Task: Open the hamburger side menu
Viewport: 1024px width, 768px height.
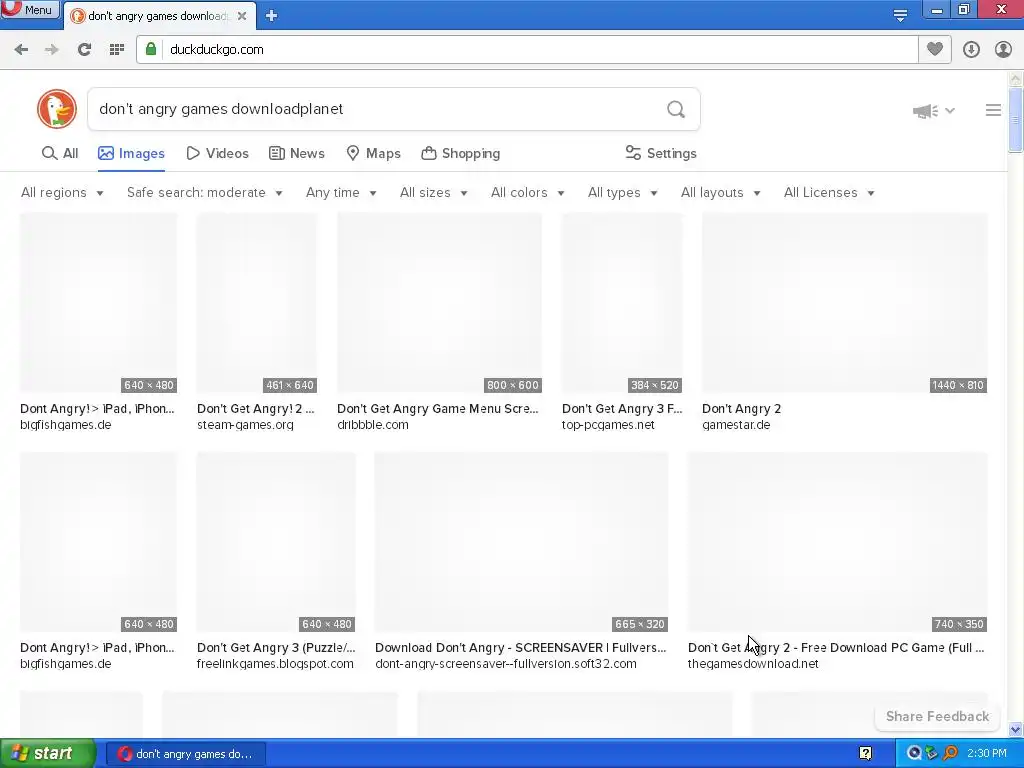Action: [x=993, y=110]
